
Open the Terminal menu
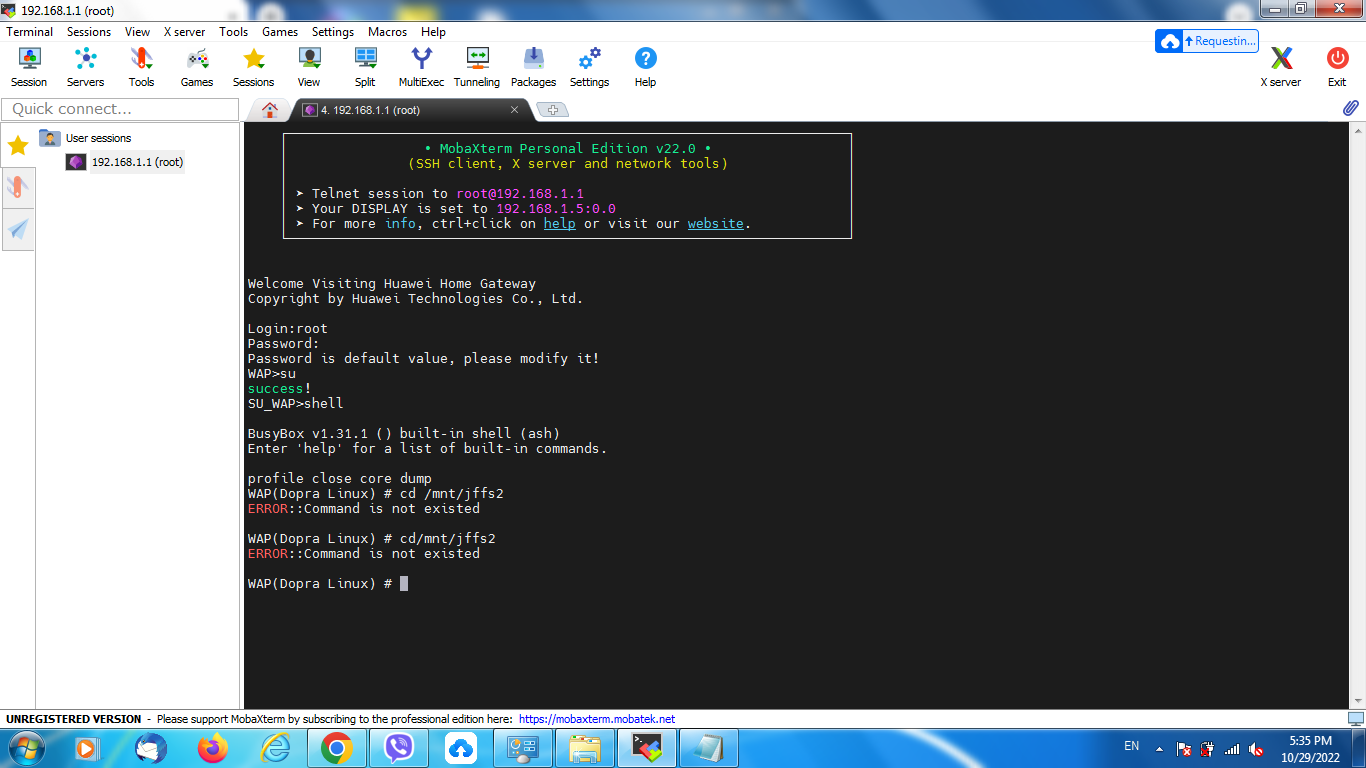tap(30, 32)
